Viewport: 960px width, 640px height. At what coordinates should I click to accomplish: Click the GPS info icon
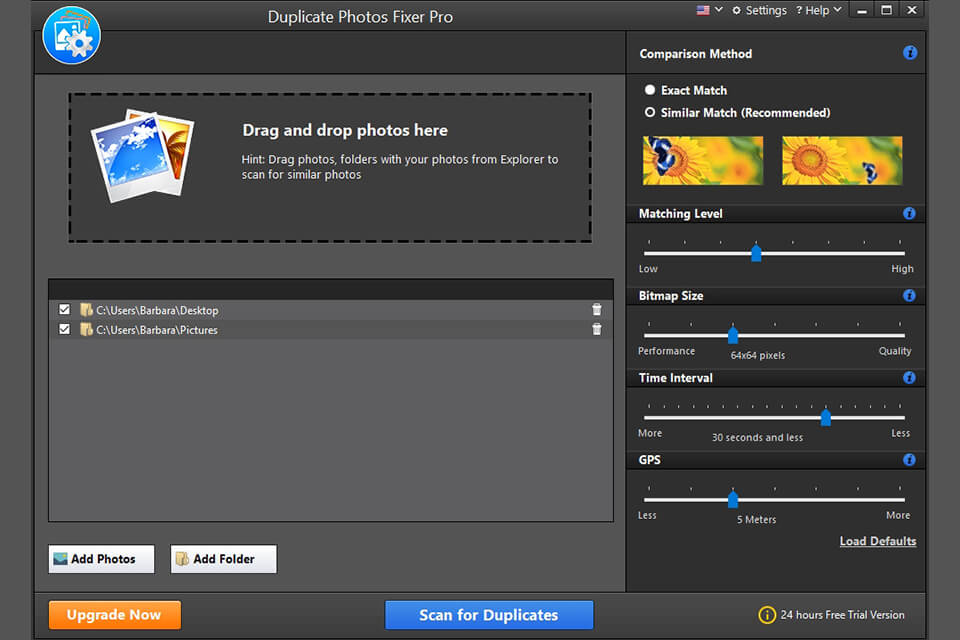click(x=909, y=460)
